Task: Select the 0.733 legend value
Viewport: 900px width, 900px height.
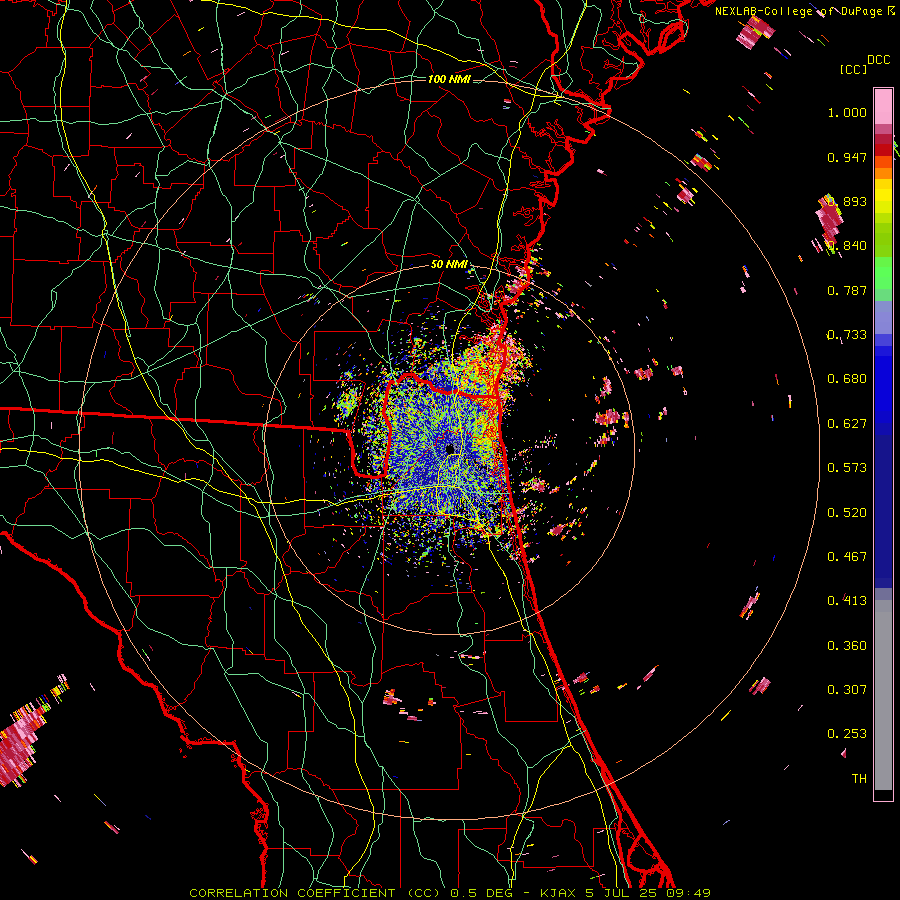Action: click(847, 335)
